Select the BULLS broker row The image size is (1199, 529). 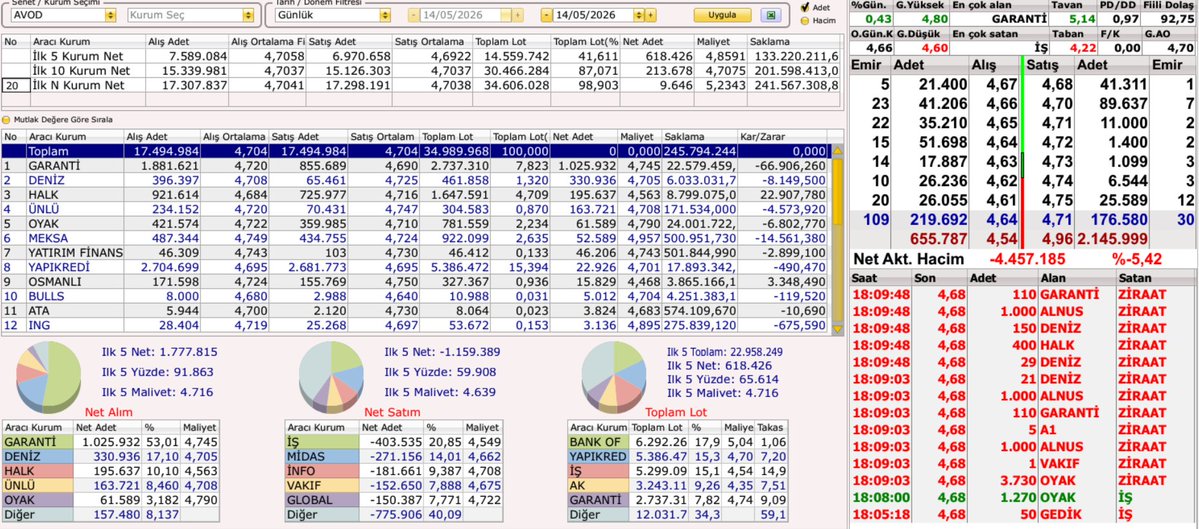pyautogui.click(x=415, y=297)
